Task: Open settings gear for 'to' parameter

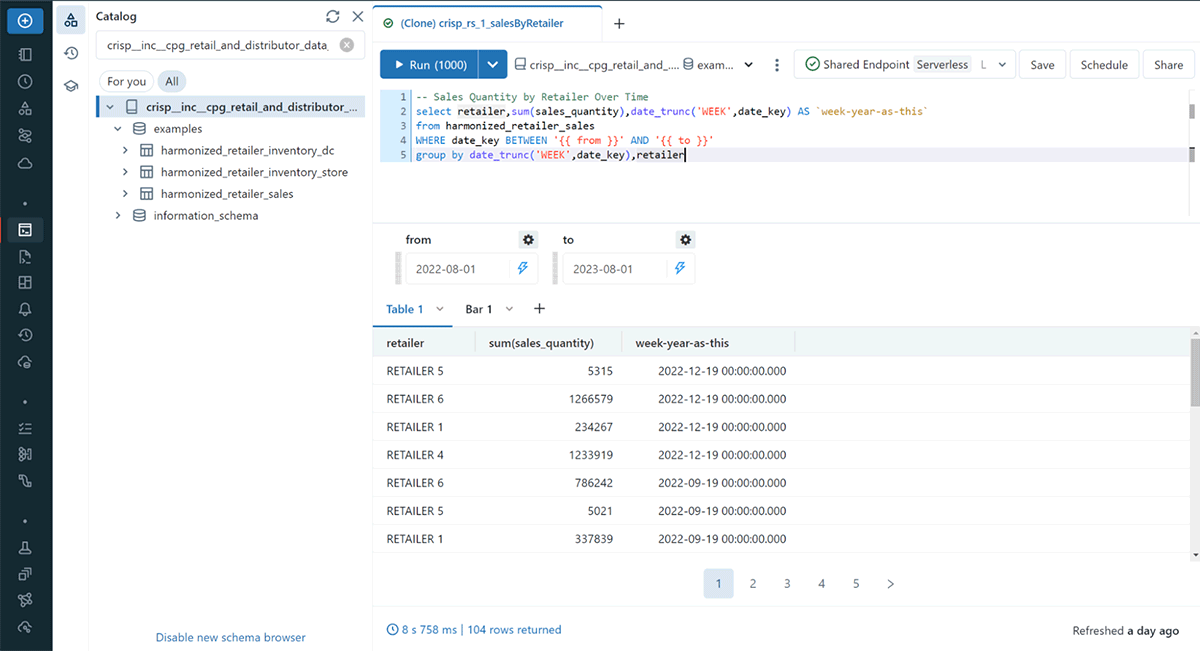Action: coord(685,240)
